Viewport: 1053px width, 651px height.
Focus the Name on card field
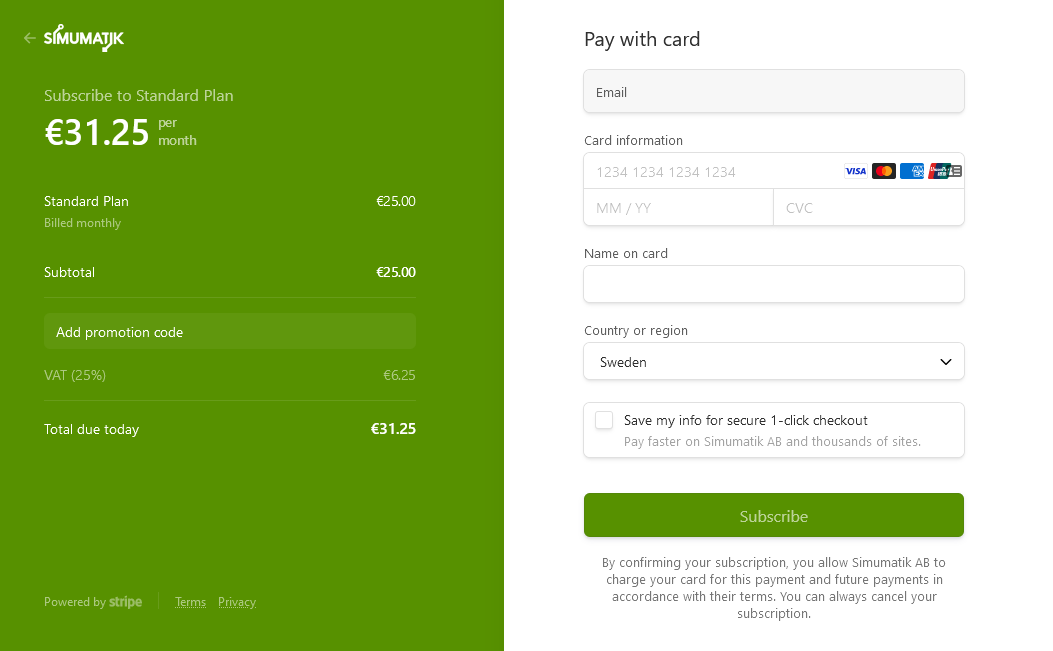pyautogui.click(x=773, y=284)
